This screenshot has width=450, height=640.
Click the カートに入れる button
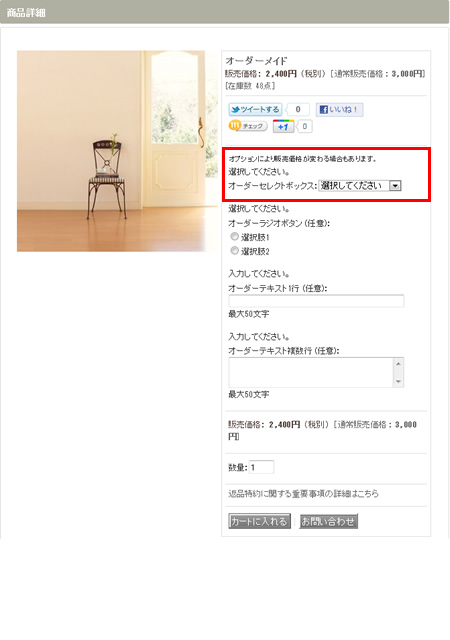click(x=260, y=521)
